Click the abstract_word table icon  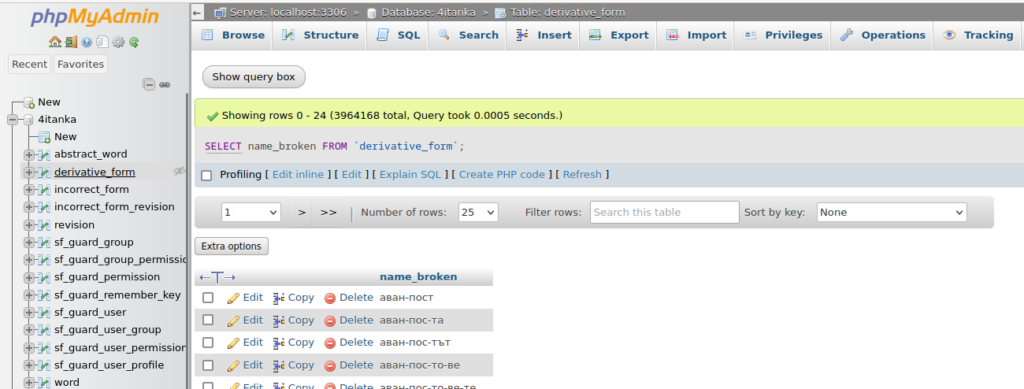[44, 155]
